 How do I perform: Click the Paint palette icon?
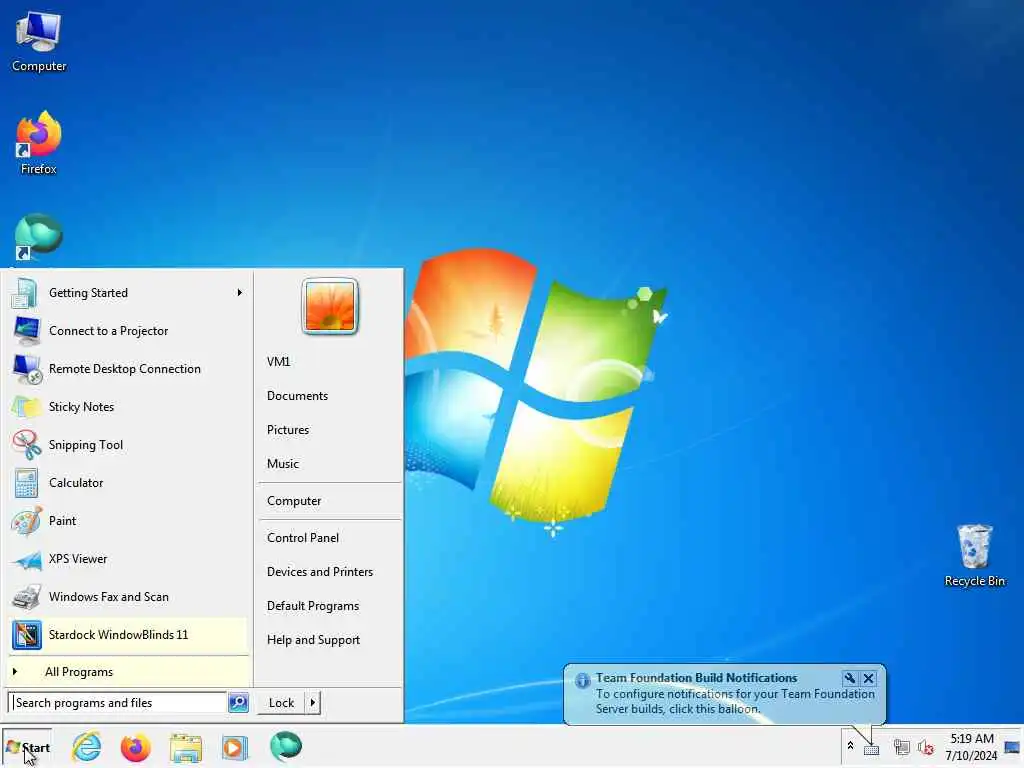pyautogui.click(x=26, y=520)
